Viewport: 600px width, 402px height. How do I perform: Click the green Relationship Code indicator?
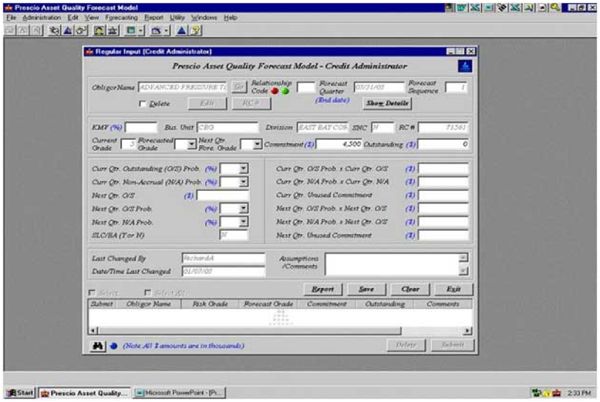coord(285,91)
